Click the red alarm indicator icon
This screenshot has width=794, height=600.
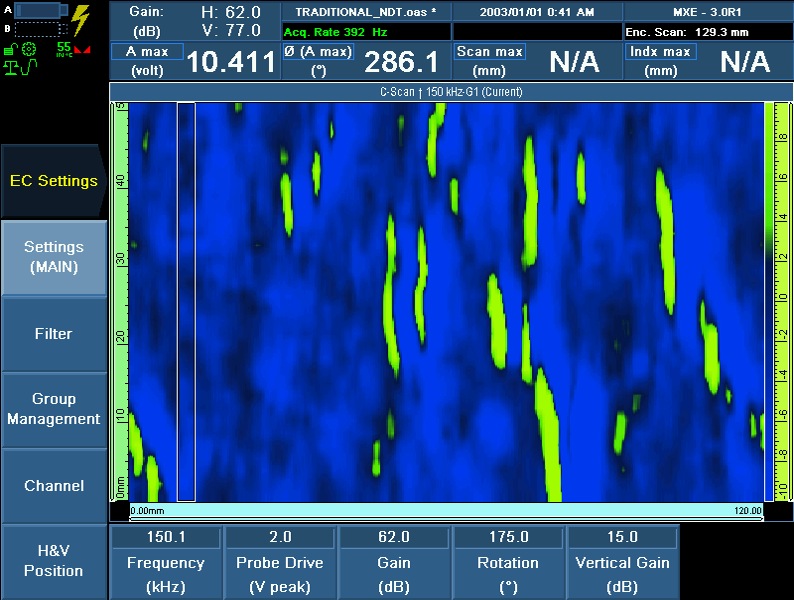pyautogui.click(x=82, y=50)
